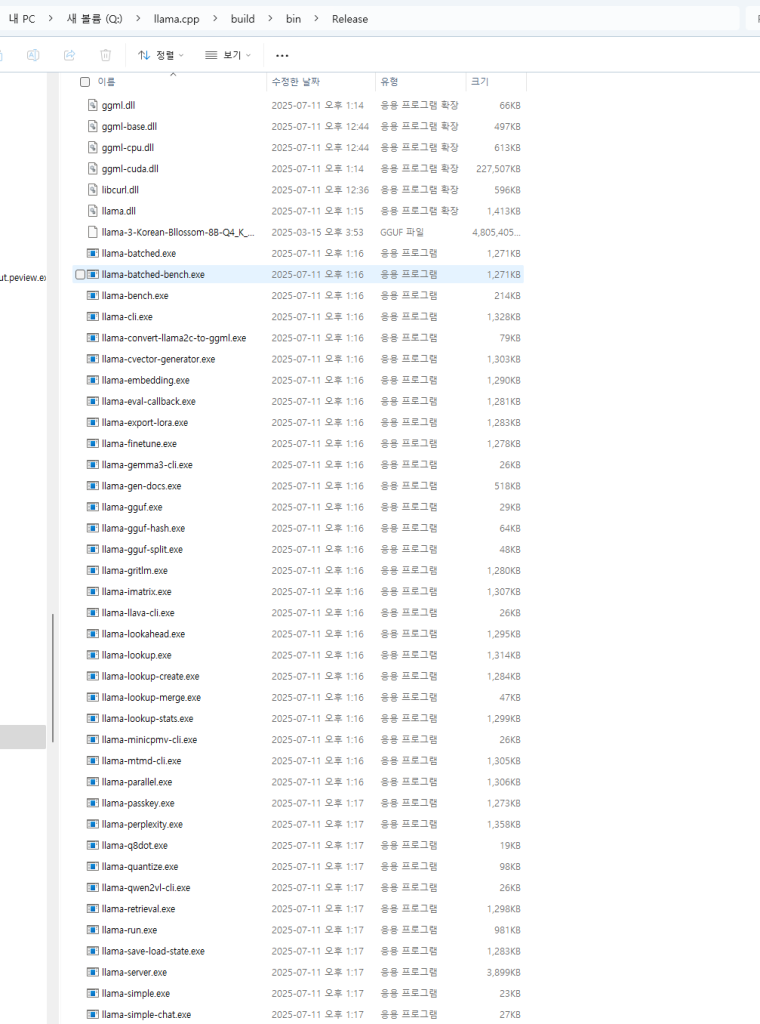This screenshot has height=1024, width=760.
Task: Toggle the select-all checkbox in the header
Action: 85,82
